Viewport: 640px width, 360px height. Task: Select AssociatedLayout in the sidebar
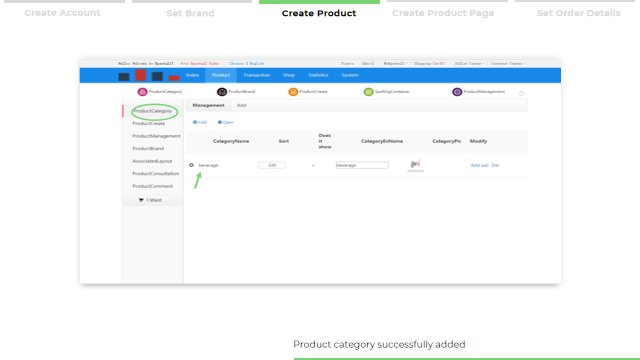tap(152, 161)
